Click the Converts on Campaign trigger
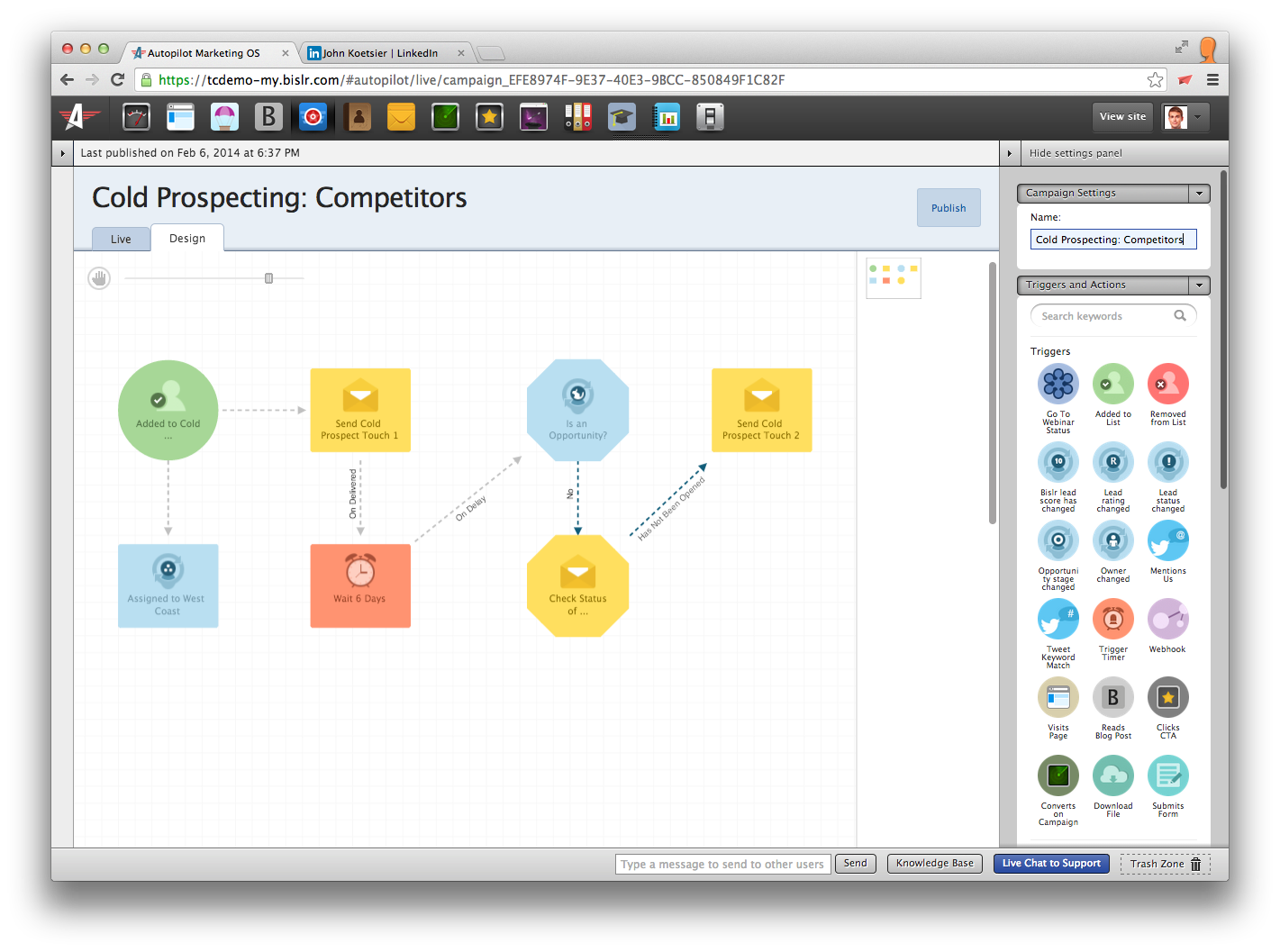The height and width of the screenshot is (952, 1280). click(x=1058, y=775)
